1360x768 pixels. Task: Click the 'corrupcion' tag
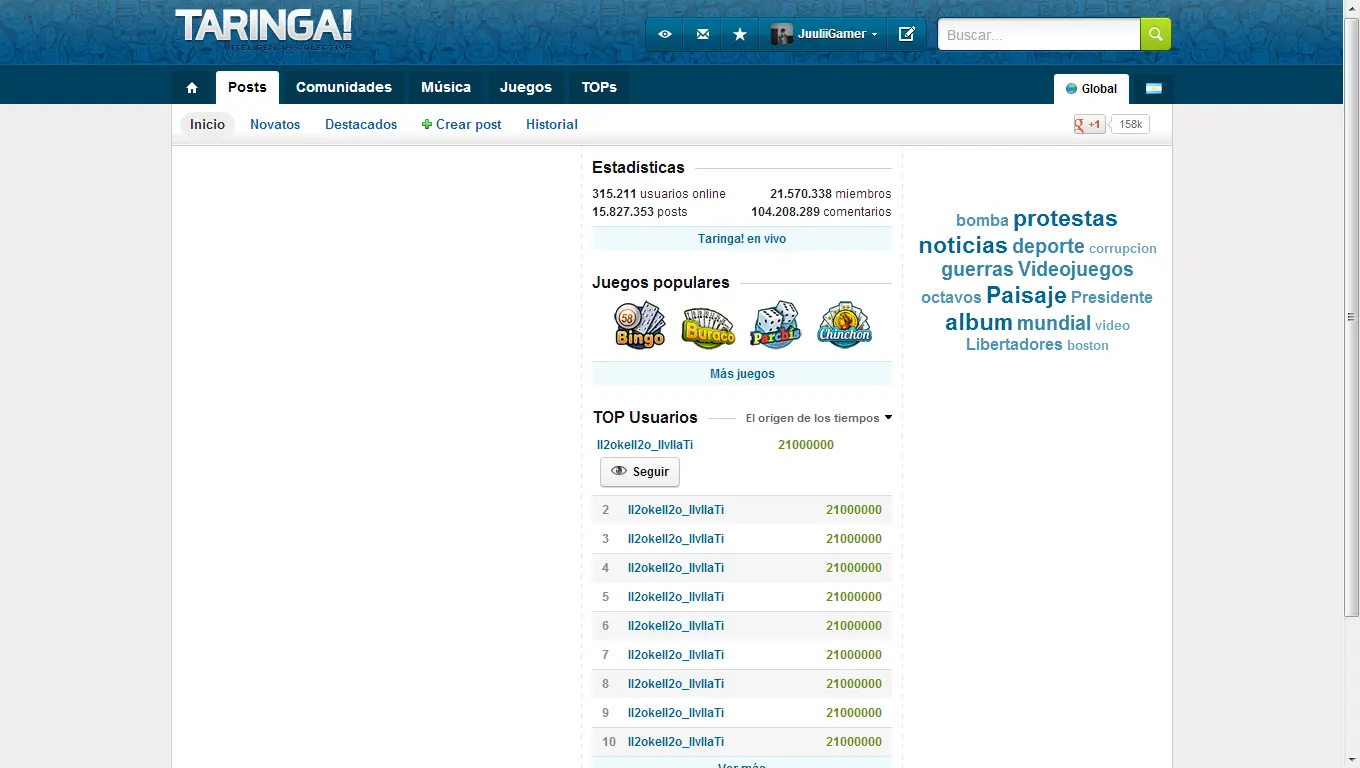(x=1123, y=249)
